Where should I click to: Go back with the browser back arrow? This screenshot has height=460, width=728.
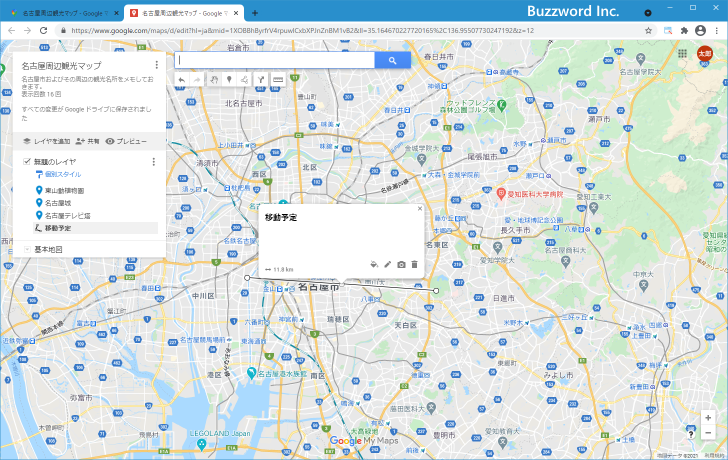12,31
